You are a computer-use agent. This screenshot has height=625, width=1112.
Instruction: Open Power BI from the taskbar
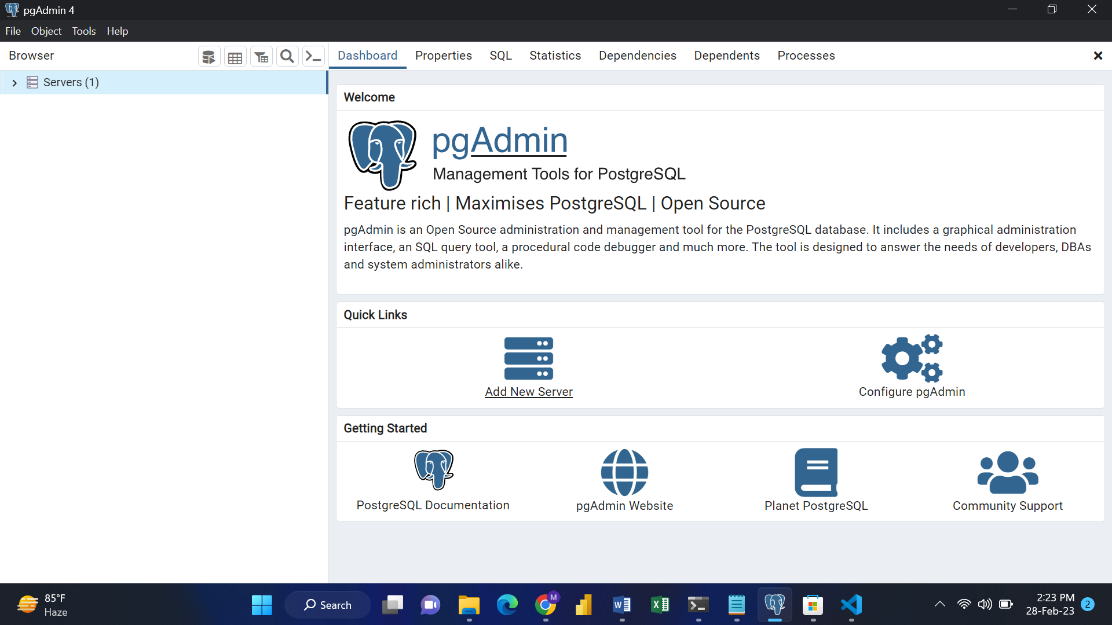coord(584,605)
